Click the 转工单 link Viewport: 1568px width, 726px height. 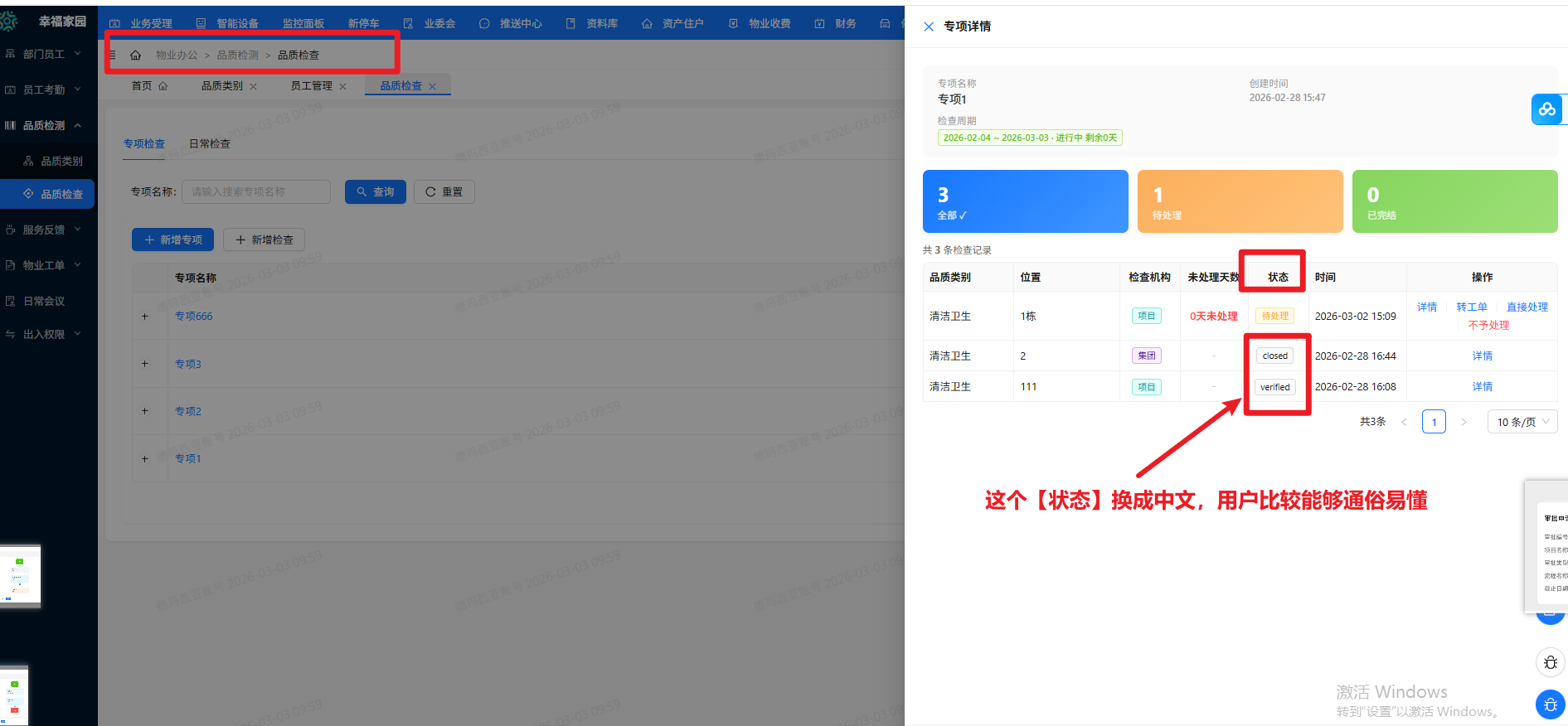click(x=1472, y=307)
